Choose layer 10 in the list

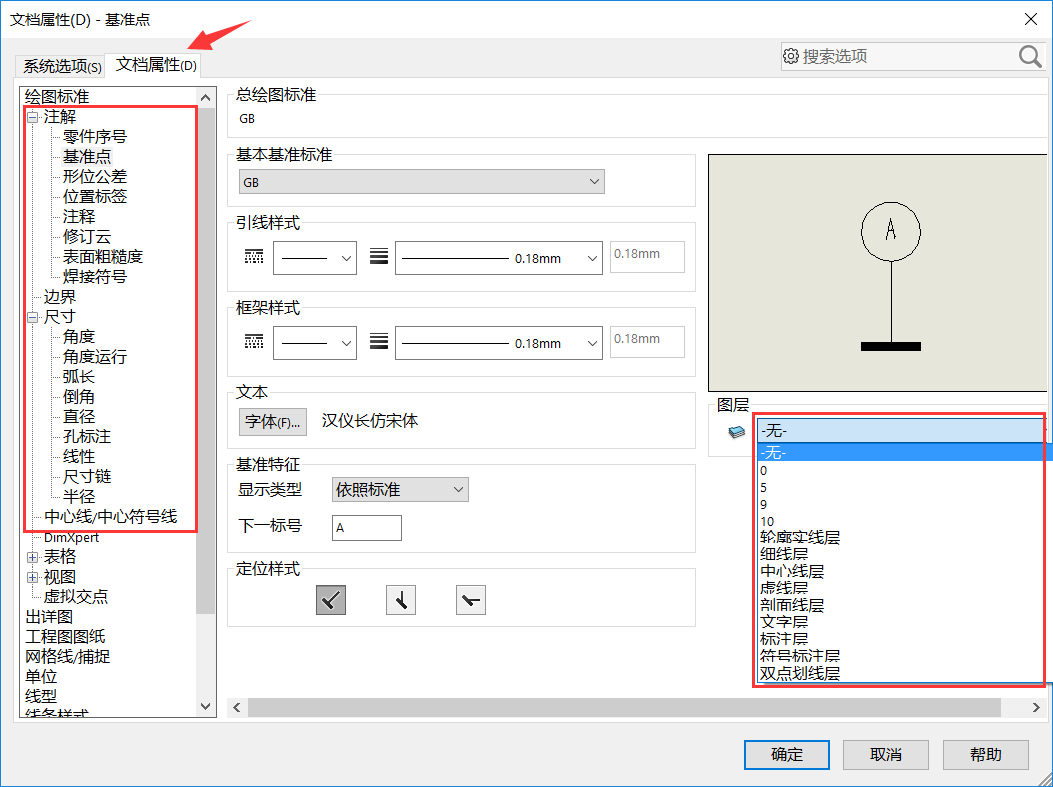[900, 521]
